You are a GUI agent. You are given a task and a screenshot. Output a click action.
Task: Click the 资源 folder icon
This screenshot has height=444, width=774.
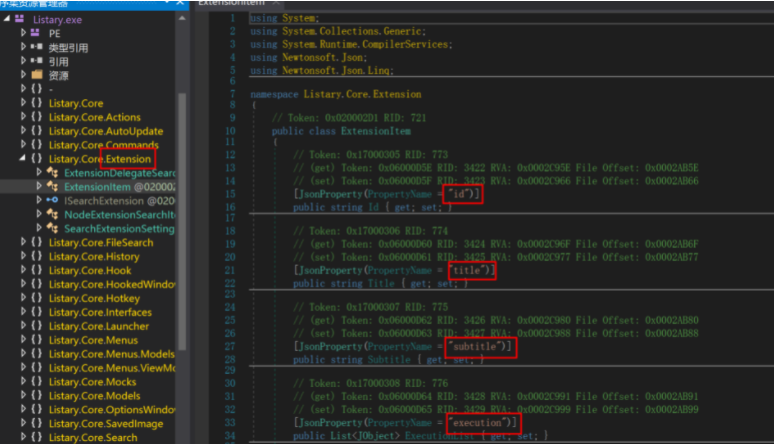pos(37,75)
